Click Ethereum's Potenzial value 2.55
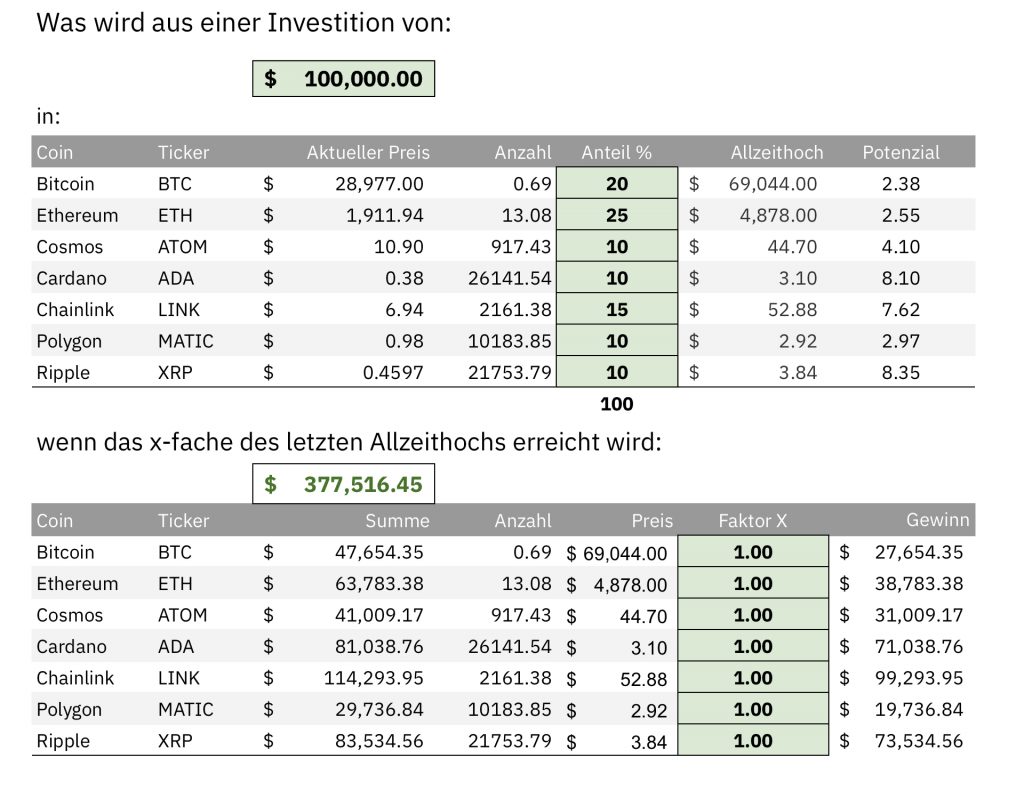 (901, 215)
